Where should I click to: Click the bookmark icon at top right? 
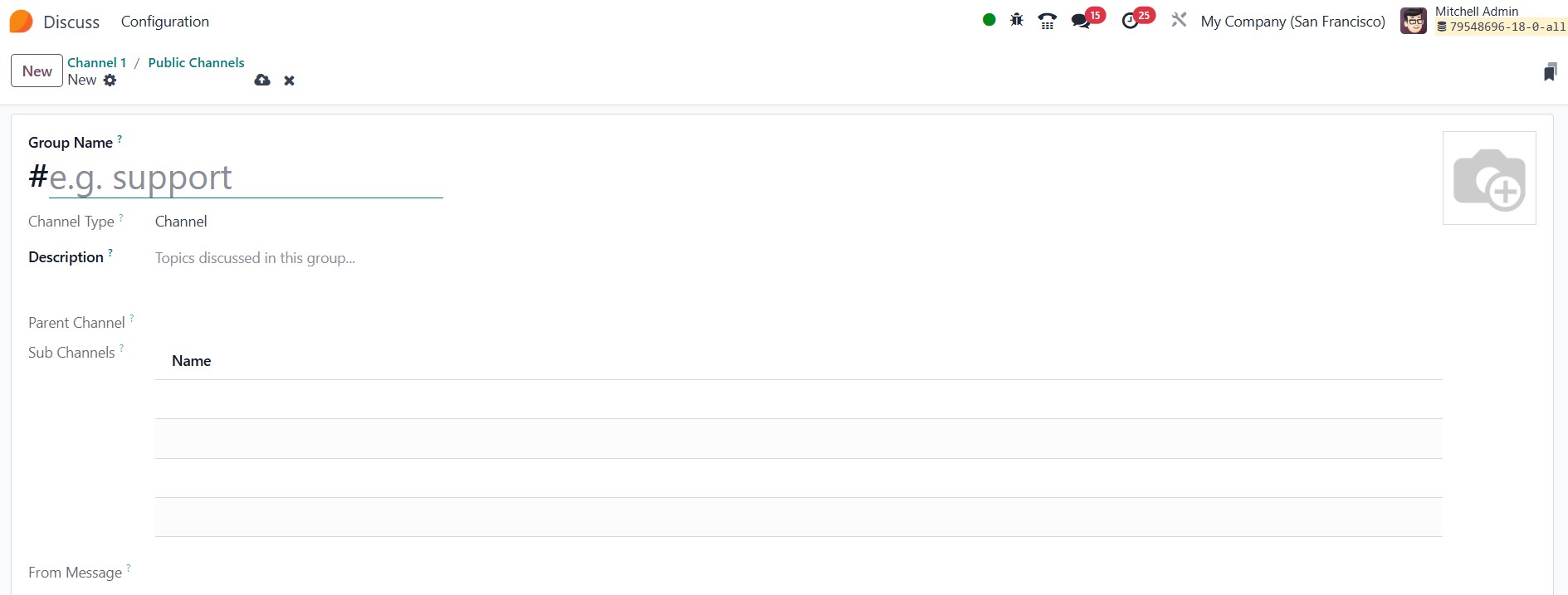click(1550, 72)
